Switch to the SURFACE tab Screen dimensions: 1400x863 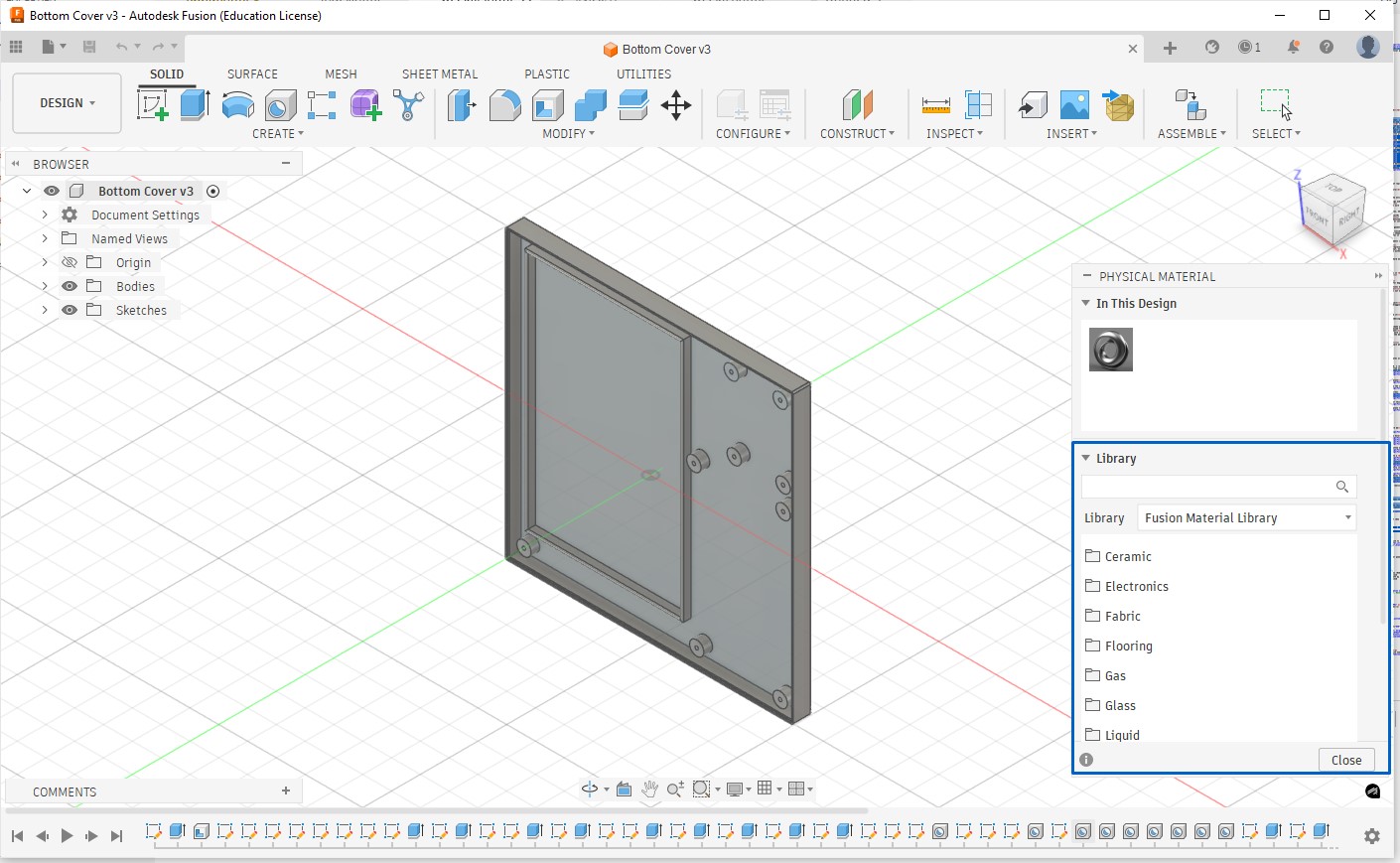(x=252, y=73)
